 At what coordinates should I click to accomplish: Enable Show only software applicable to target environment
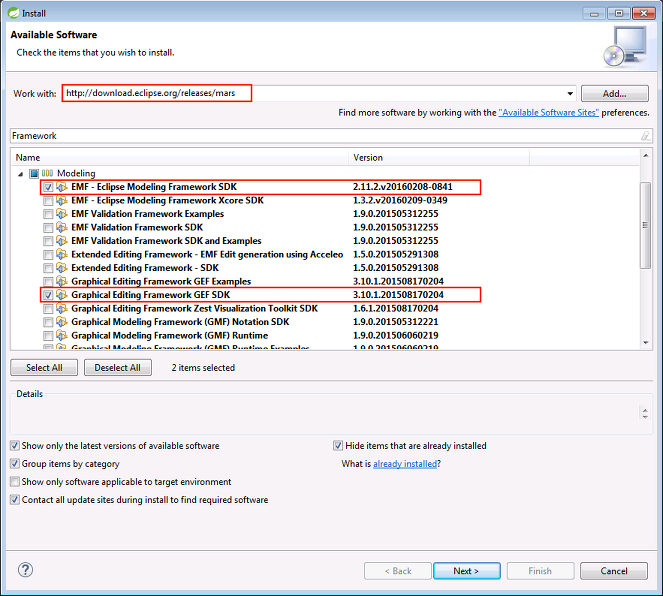point(15,481)
